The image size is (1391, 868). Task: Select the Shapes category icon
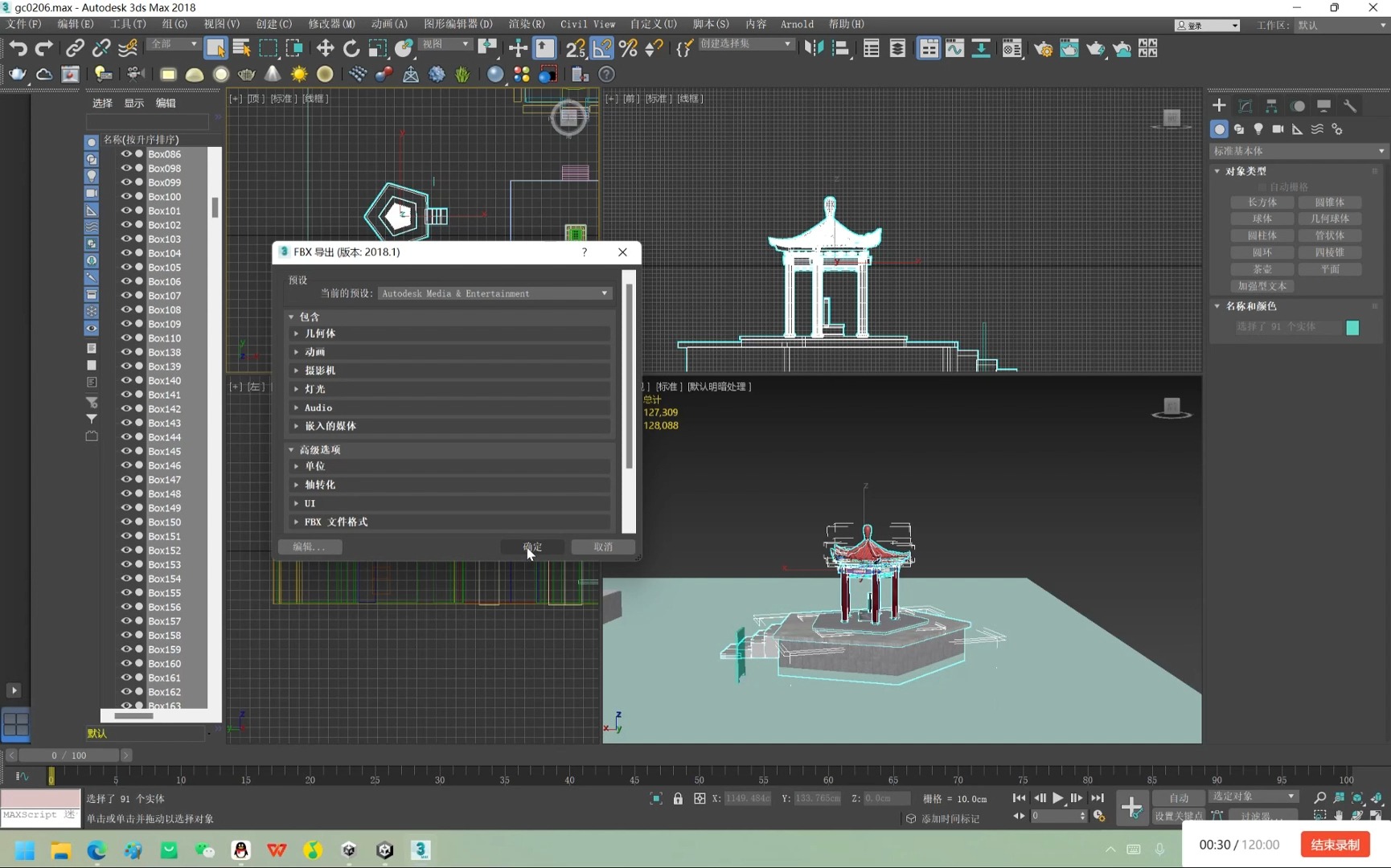tap(1239, 129)
